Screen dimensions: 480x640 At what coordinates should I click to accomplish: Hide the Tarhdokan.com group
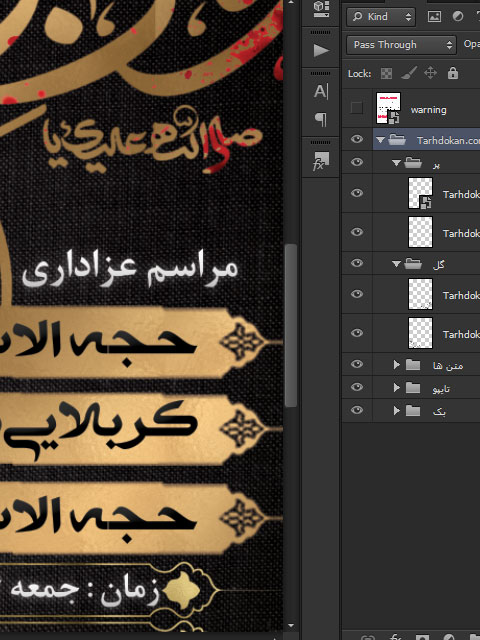click(x=356, y=140)
